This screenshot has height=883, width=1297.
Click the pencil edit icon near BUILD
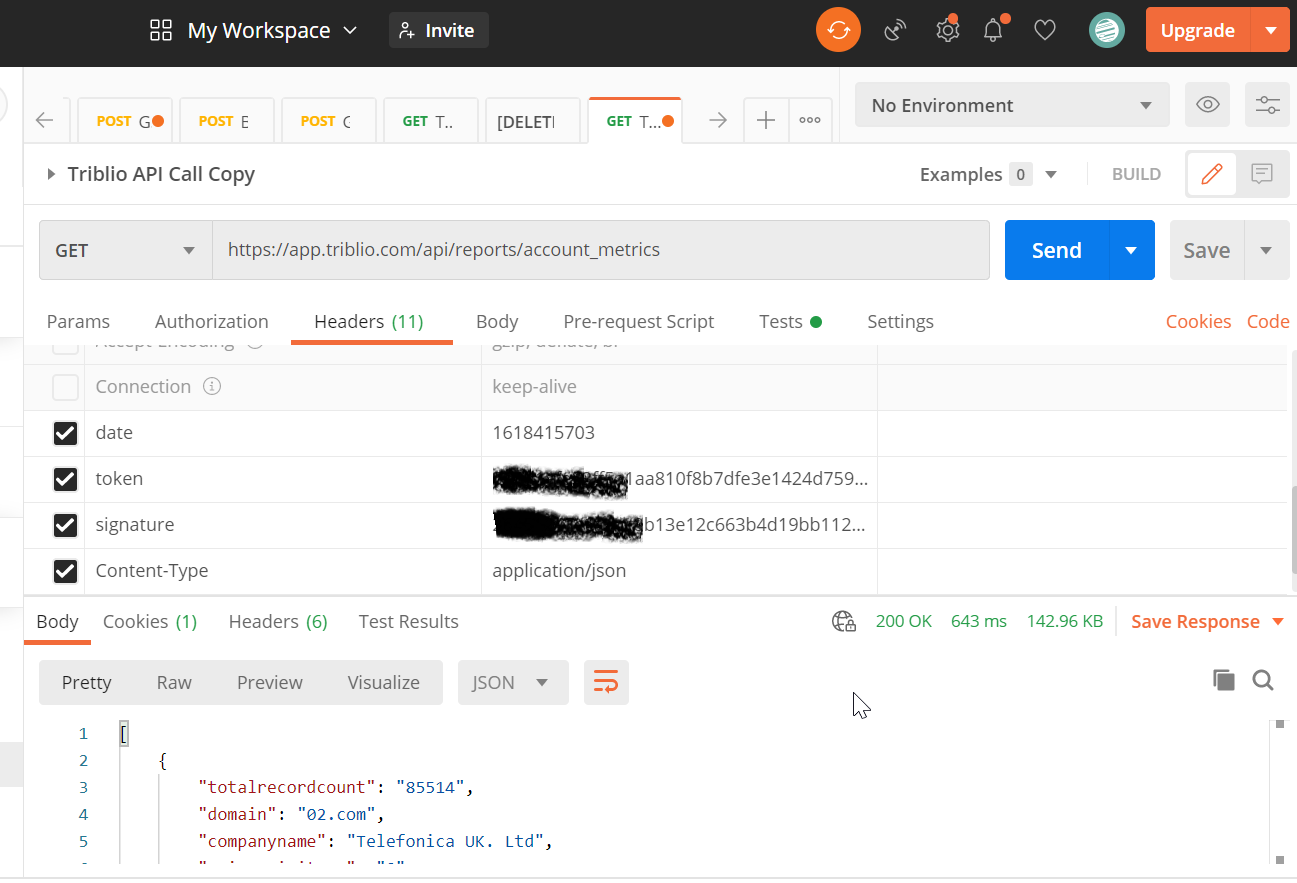1211,173
